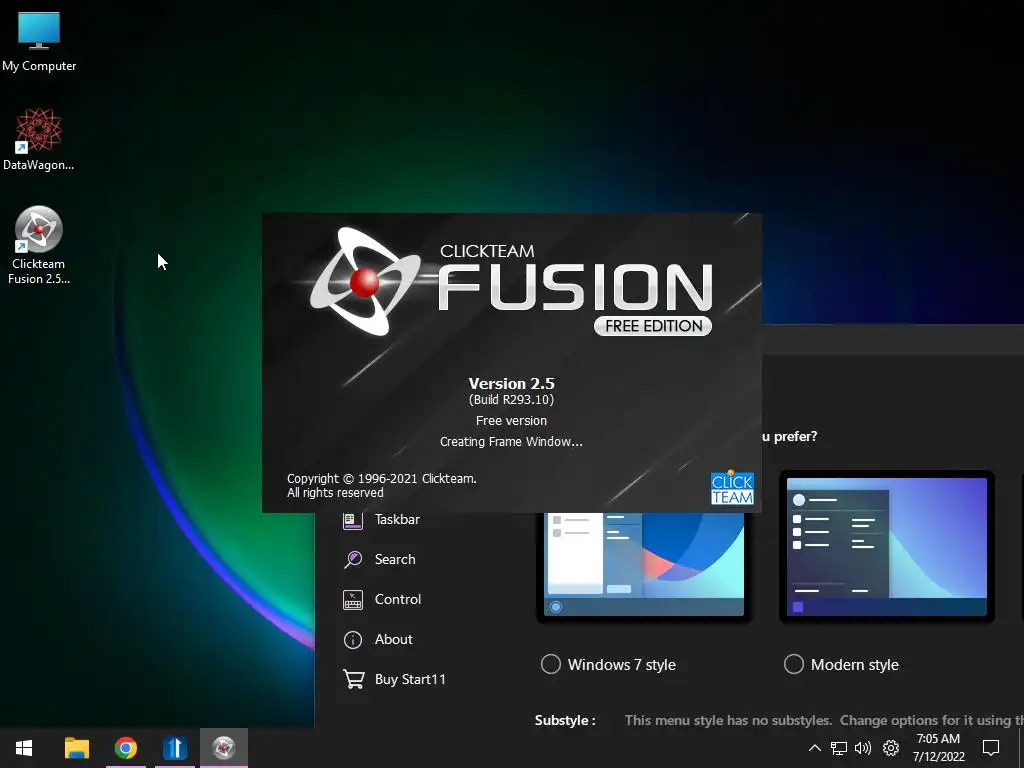Click the shopping cart icon

click(353, 679)
